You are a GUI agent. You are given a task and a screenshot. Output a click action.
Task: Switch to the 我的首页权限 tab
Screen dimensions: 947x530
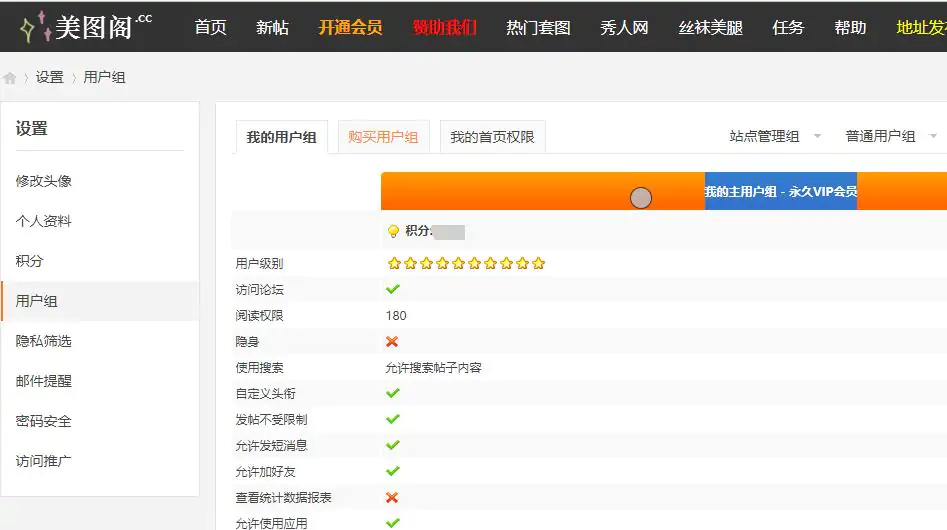click(x=492, y=137)
